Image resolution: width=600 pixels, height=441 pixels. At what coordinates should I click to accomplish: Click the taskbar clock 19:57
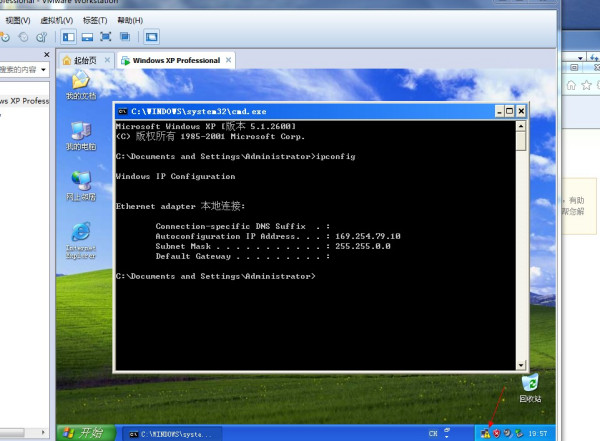(x=538, y=433)
